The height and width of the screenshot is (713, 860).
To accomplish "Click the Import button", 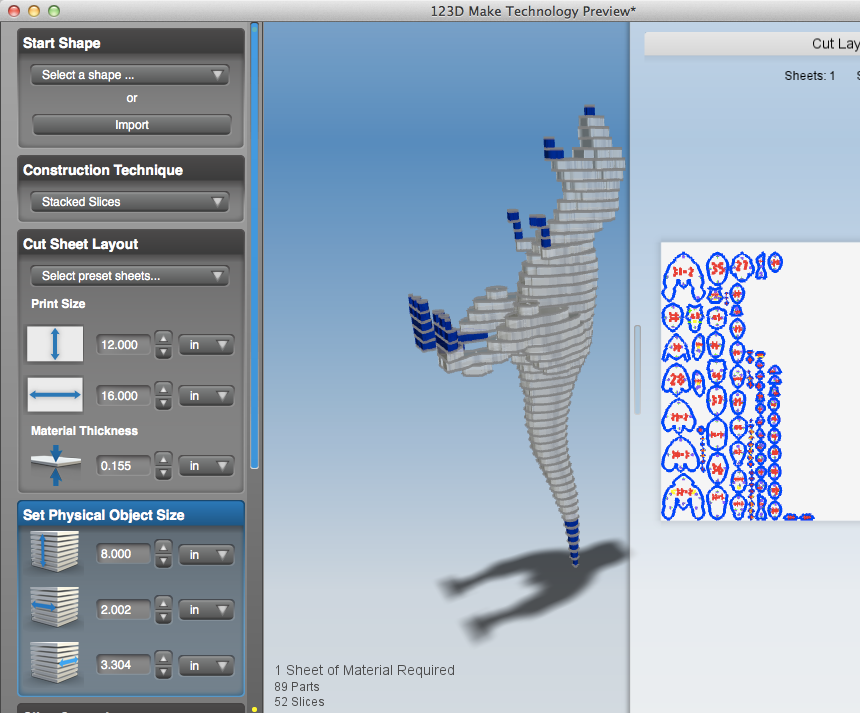I will pyautogui.click(x=132, y=125).
